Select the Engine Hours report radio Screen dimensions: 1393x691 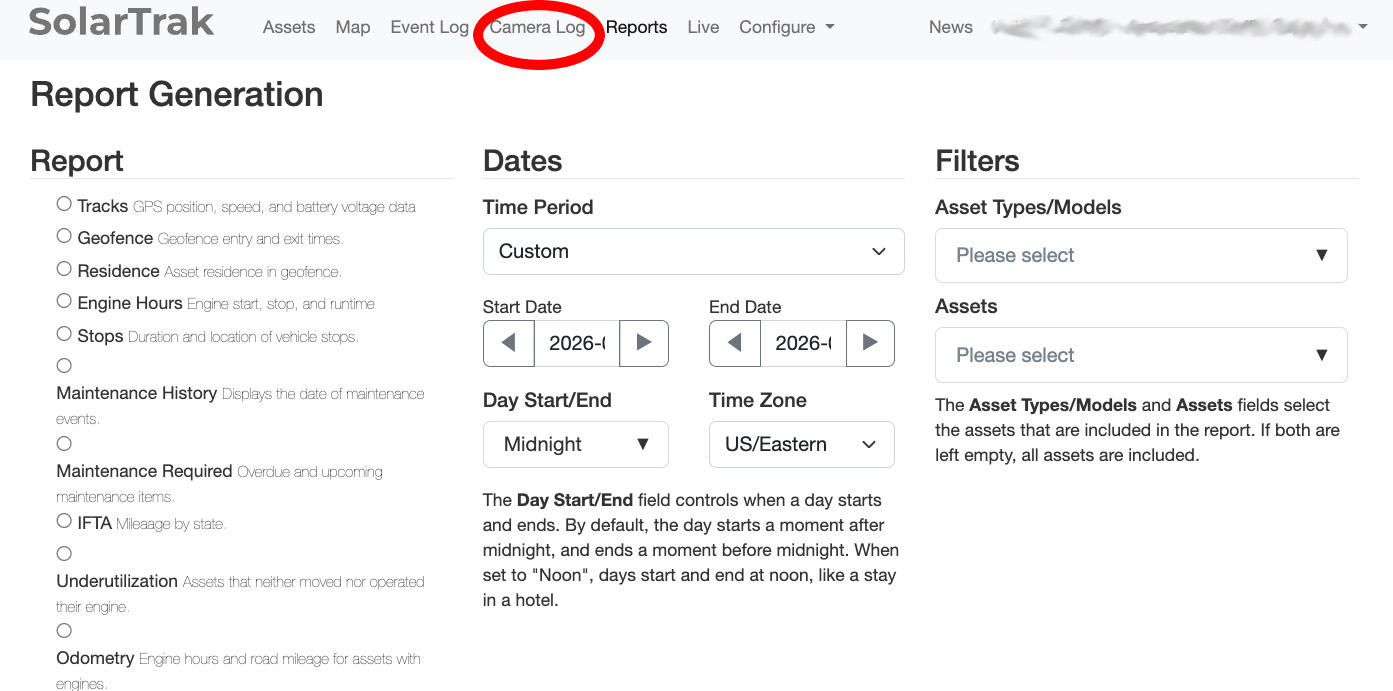(64, 301)
